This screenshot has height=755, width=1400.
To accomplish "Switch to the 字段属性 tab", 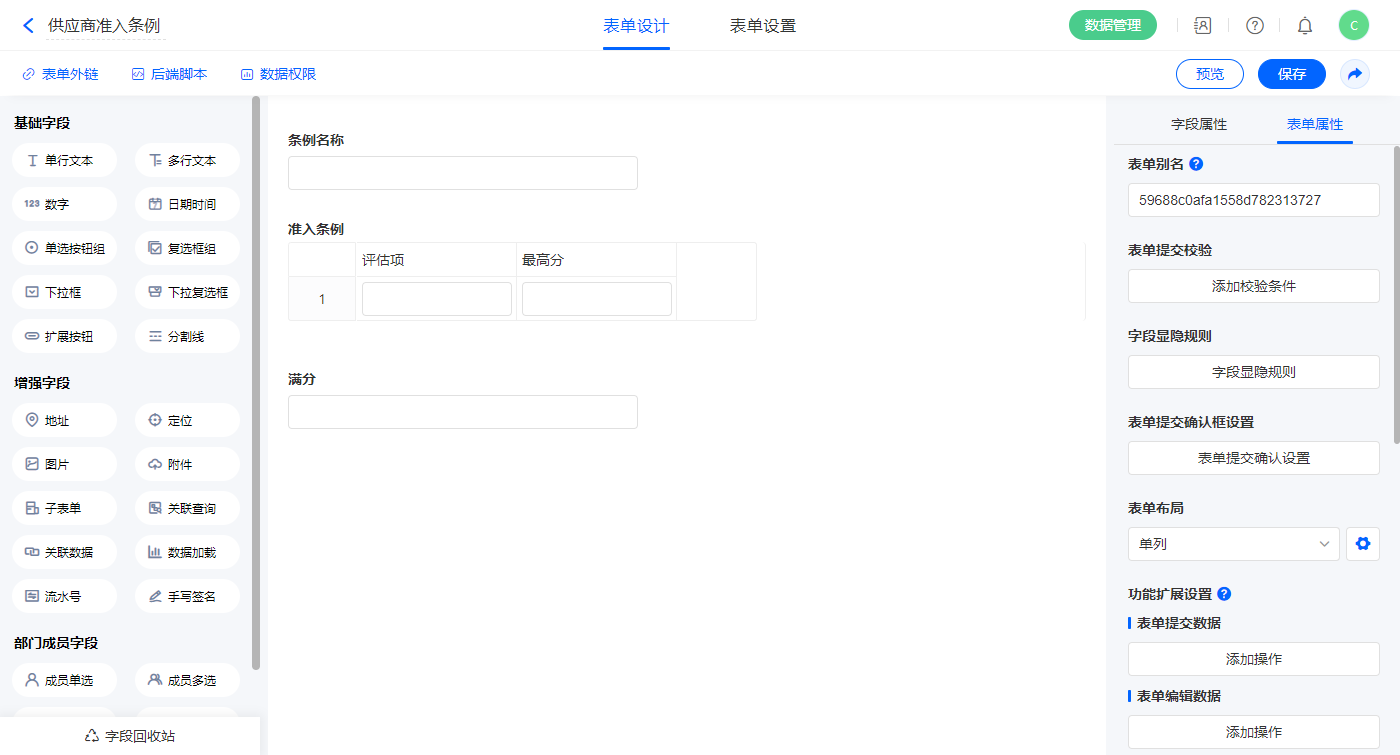I will (x=1199, y=125).
